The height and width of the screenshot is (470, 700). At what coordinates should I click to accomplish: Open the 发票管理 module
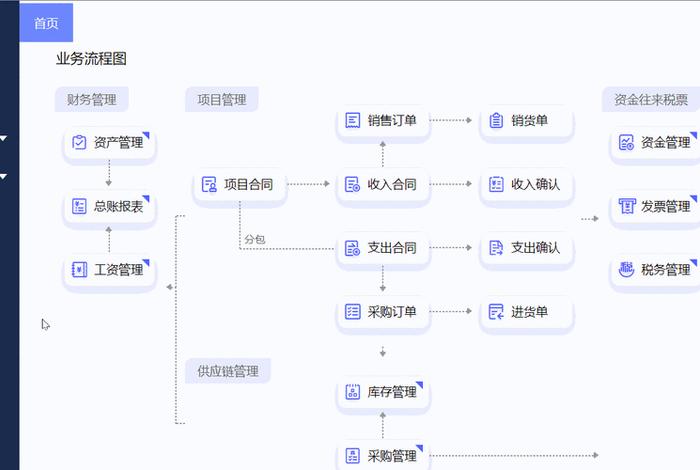tap(655, 207)
